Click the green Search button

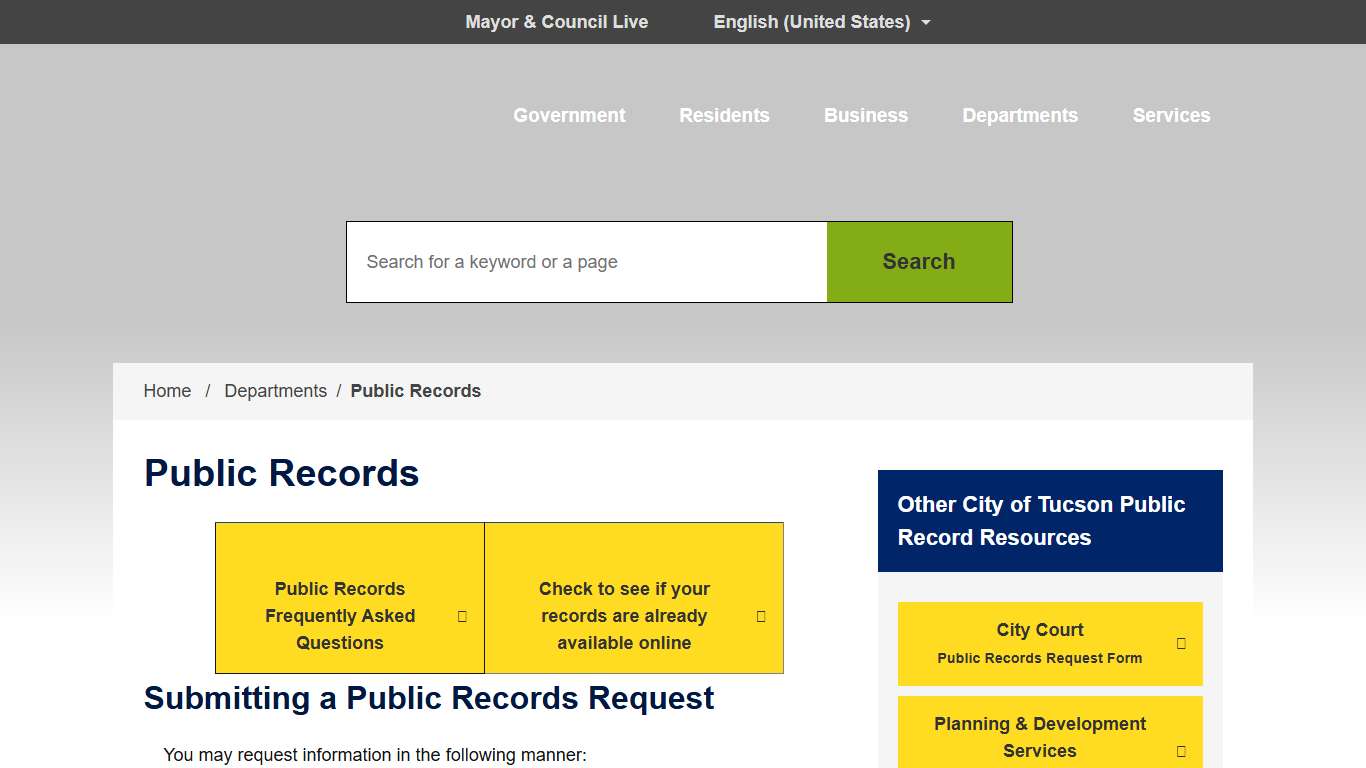pos(918,261)
